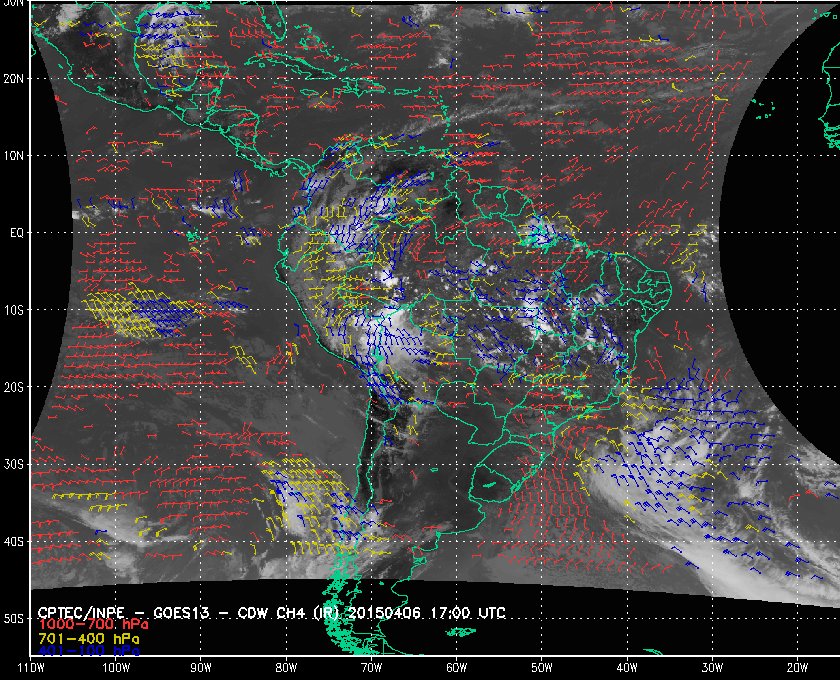Click the 20S latitude label

(x=13, y=387)
